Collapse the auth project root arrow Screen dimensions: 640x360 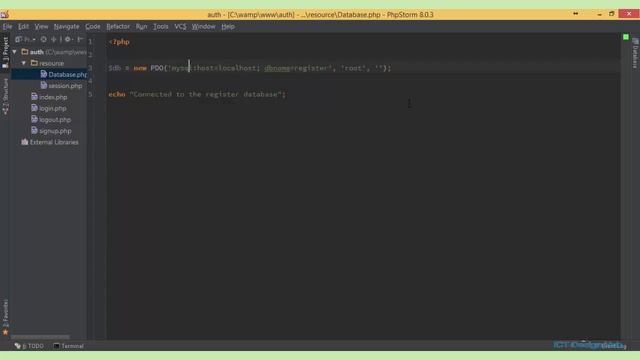pyautogui.click(x=15, y=52)
